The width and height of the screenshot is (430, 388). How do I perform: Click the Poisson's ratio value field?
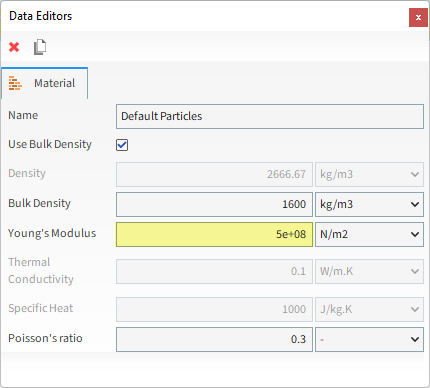click(214, 339)
